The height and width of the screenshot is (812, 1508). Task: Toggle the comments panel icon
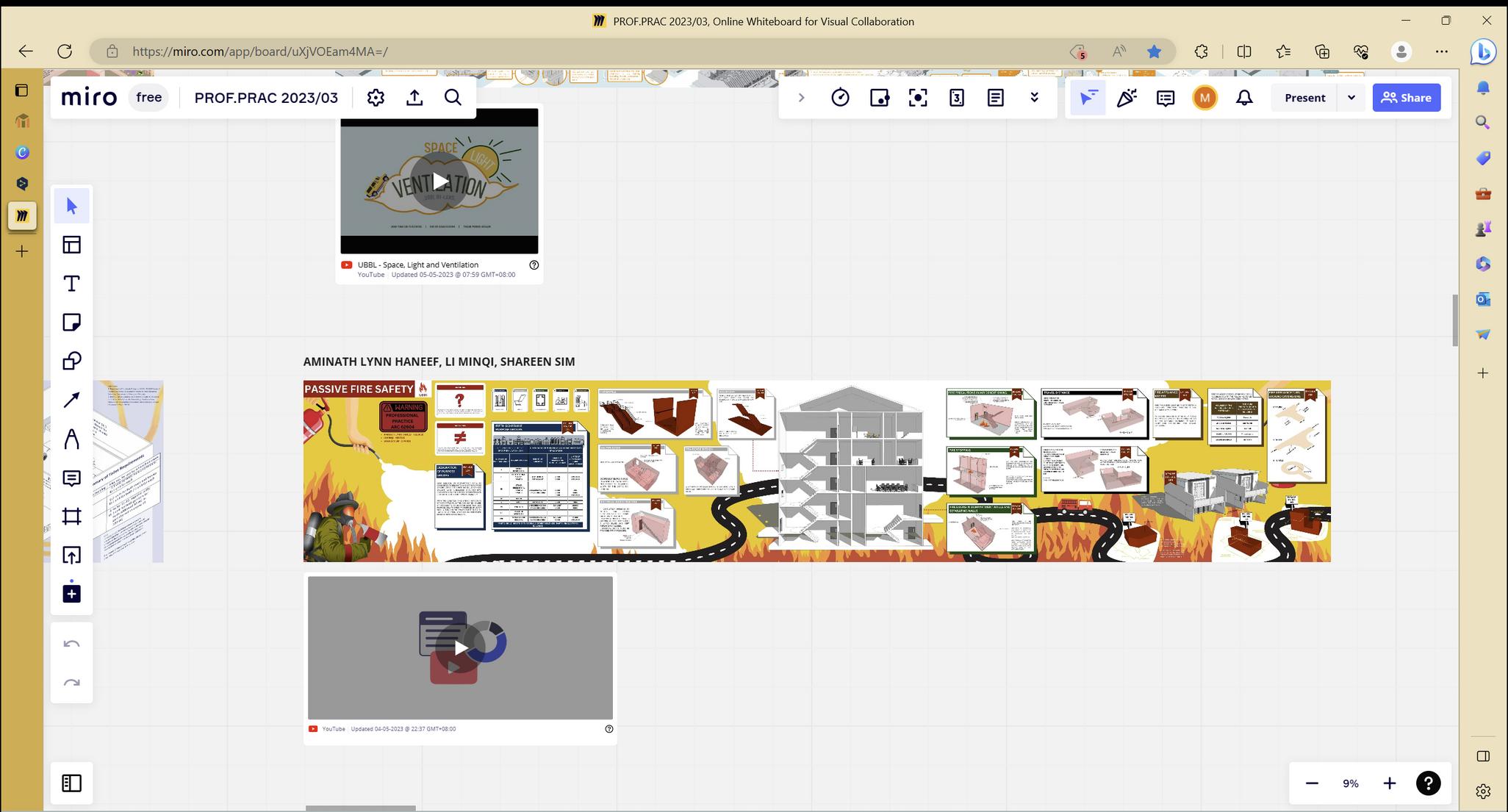click(x=1165, y=98)
